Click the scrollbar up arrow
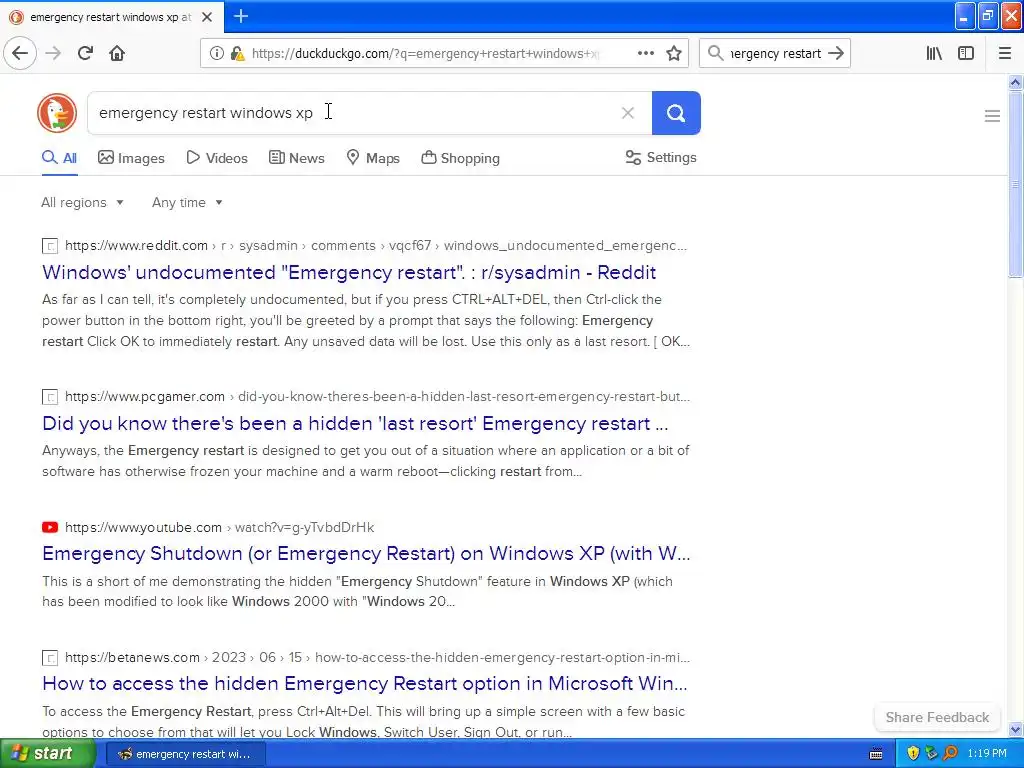This screenshot has height=768, width=1024. click(1015, 82)
